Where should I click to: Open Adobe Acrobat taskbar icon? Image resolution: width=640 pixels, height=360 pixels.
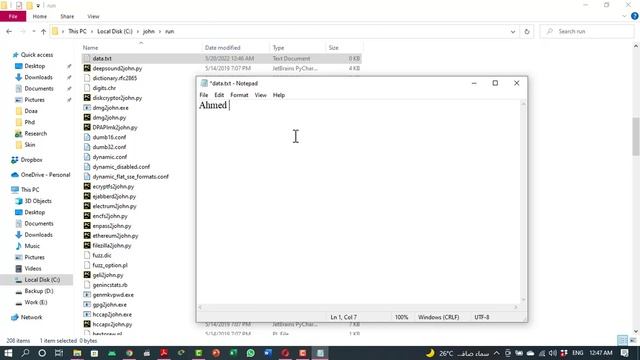tap(164, 353)
